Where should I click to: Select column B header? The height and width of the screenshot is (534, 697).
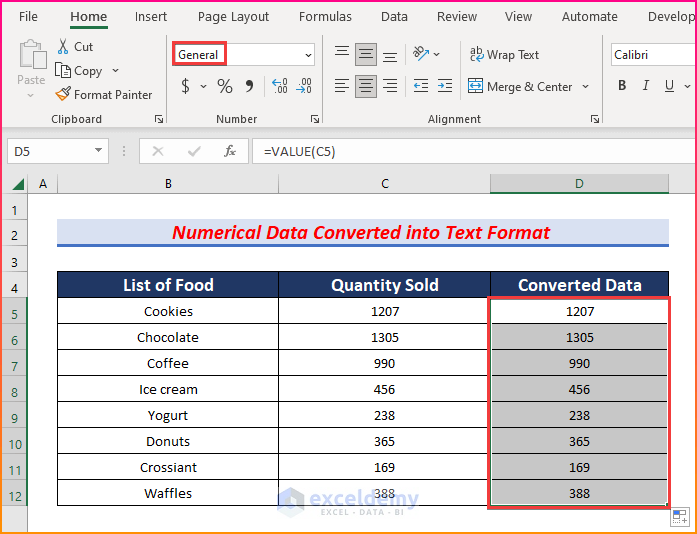pos(168,184)
